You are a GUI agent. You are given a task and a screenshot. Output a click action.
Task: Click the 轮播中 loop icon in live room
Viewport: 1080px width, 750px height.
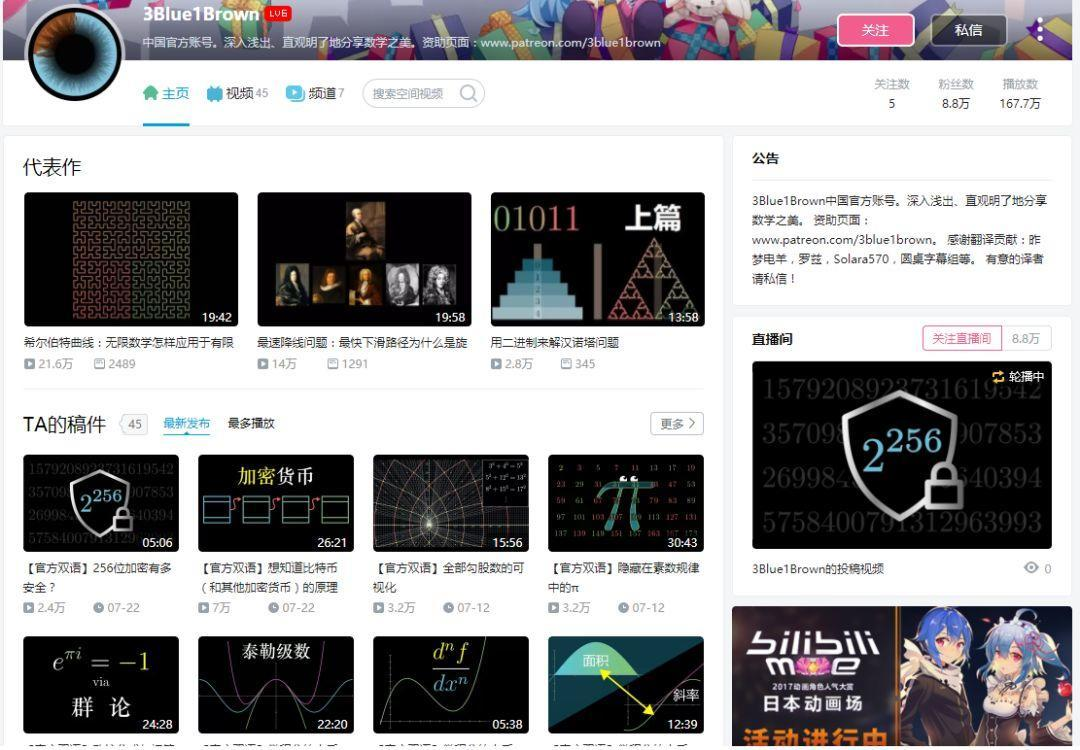tap(998, 377)
